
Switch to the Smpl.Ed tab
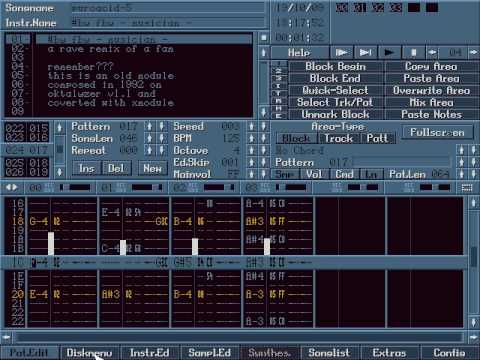[210, 353]
